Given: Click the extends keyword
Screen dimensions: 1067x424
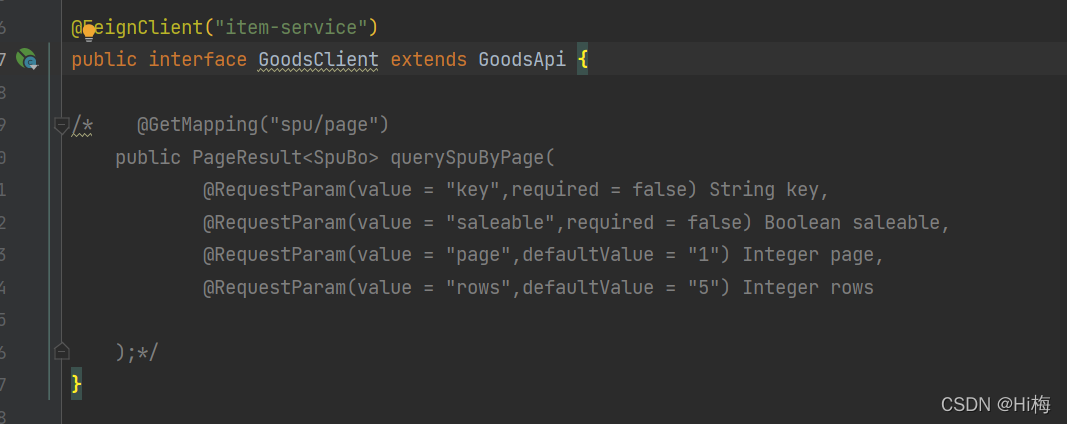Looking at the screenshot, I should point(429,60).
